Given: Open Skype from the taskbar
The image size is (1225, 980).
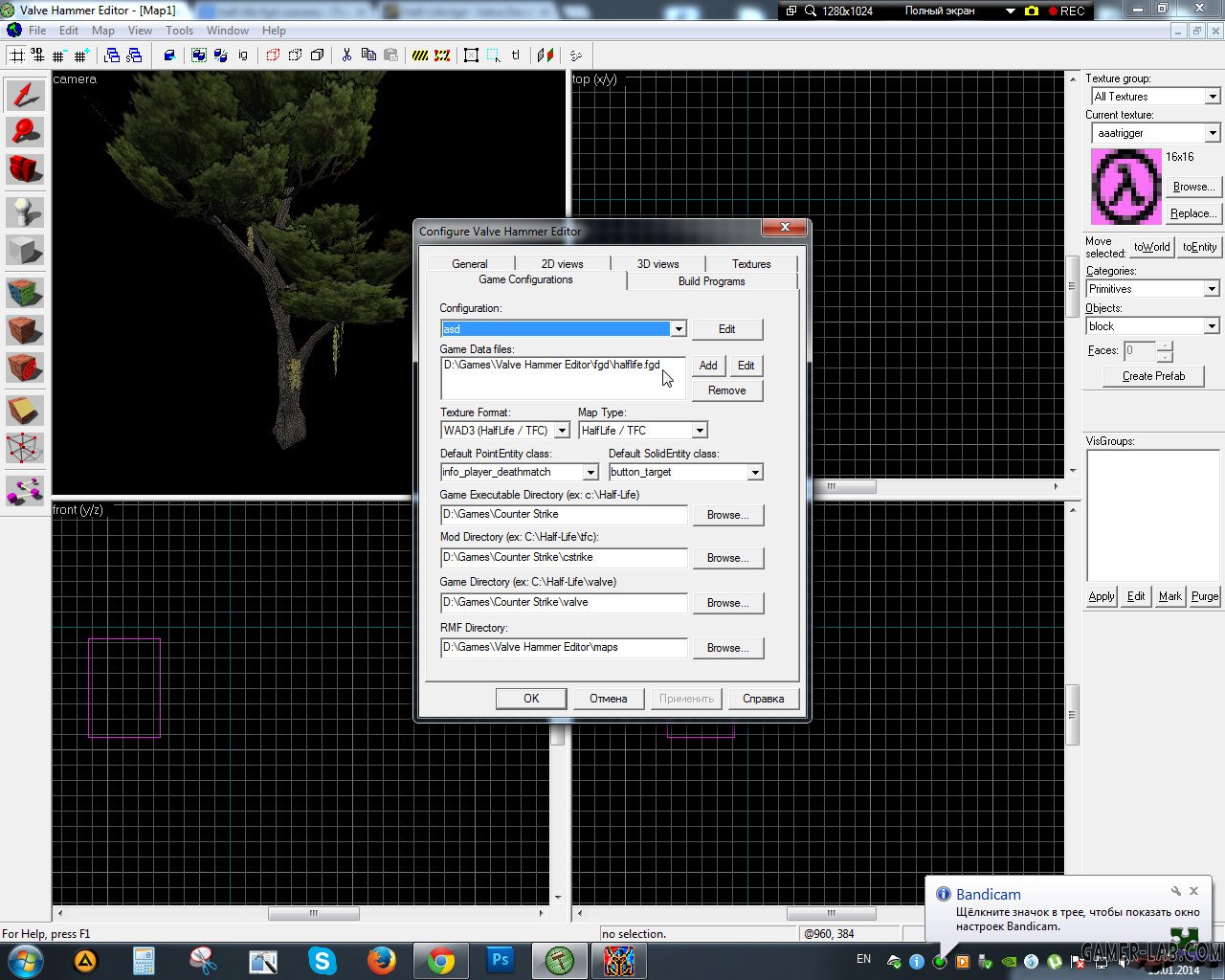Looking at the screenshot, I should point(323,960).
